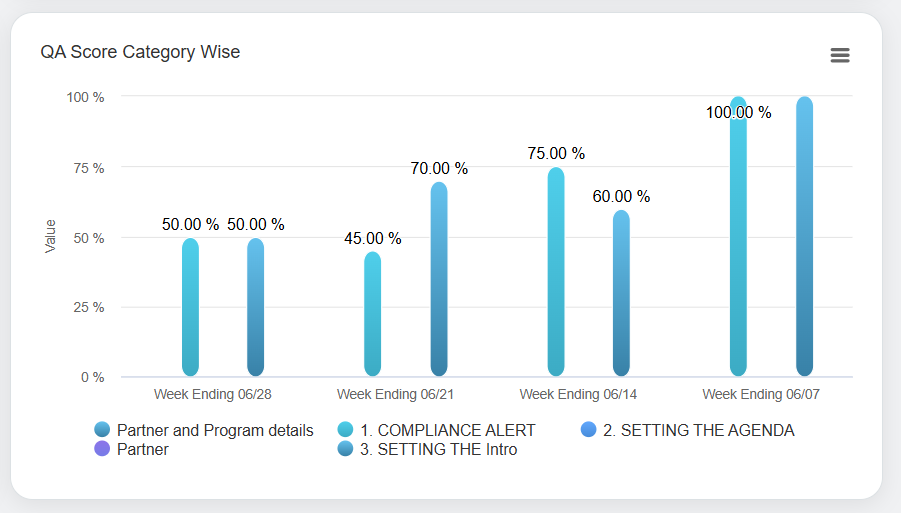
Task: Select the 70.00 % bar for Week 06/21
Action: [x=439, y=280]
